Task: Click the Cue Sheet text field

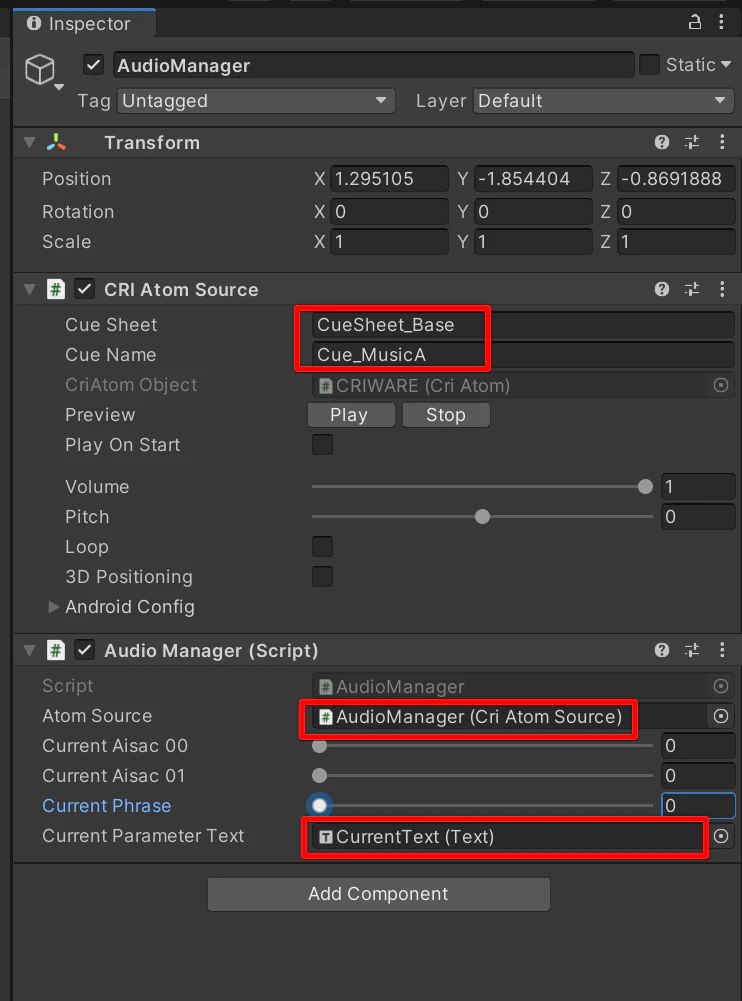Action: [x=523, y=324]
